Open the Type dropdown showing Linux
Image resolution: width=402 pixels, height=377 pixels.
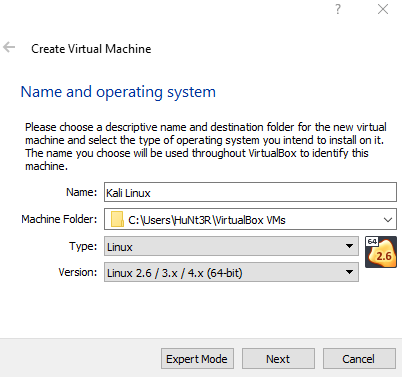pos(231,246)
